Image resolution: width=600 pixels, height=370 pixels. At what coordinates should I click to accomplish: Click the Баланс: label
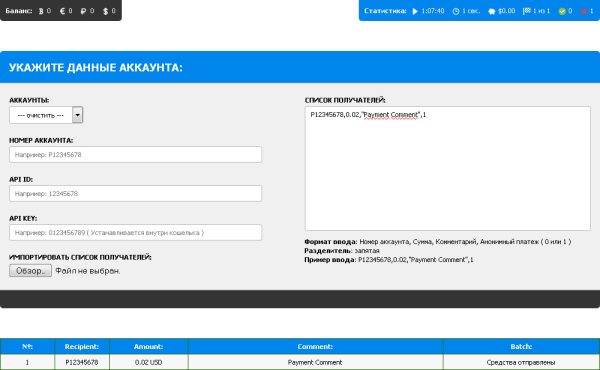tap(19, 11)
